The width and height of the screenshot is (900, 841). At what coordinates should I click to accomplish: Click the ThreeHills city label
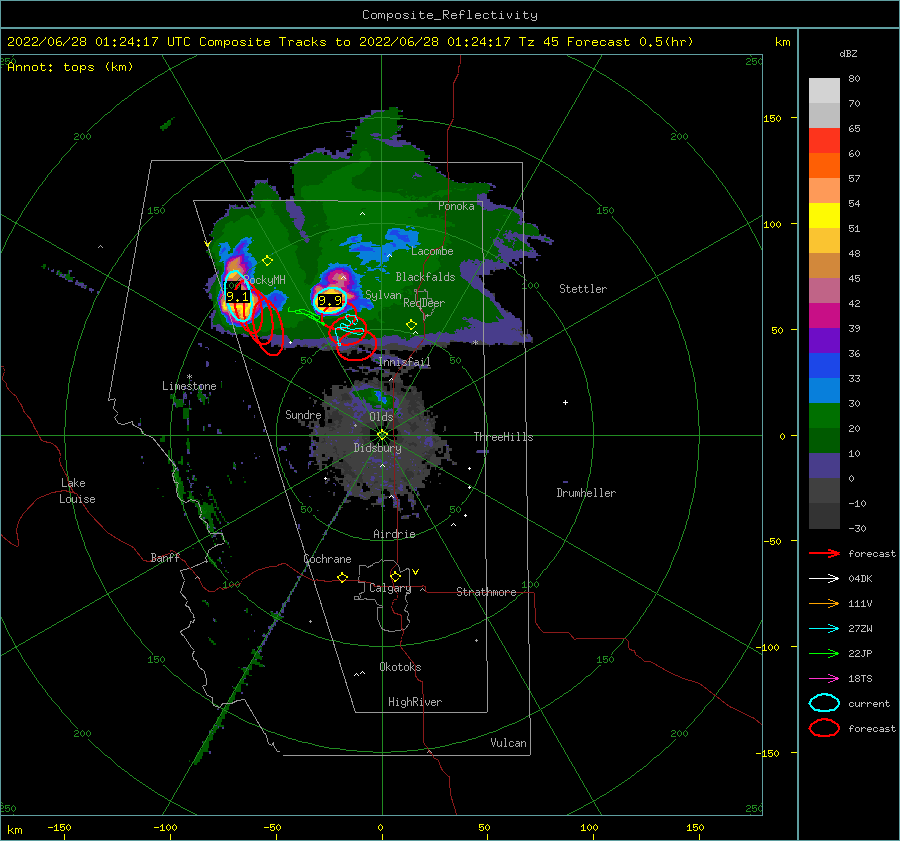503,437
